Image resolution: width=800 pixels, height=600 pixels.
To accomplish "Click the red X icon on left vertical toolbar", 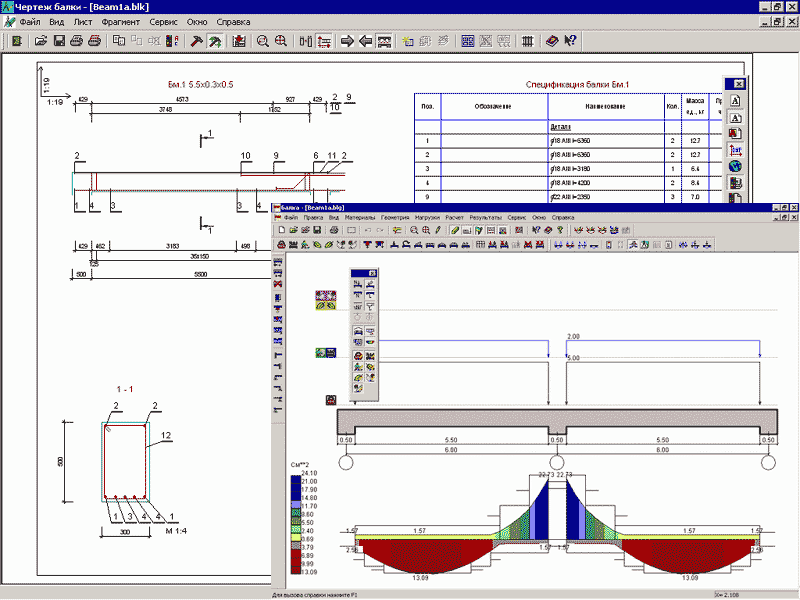I will [277, 284].
